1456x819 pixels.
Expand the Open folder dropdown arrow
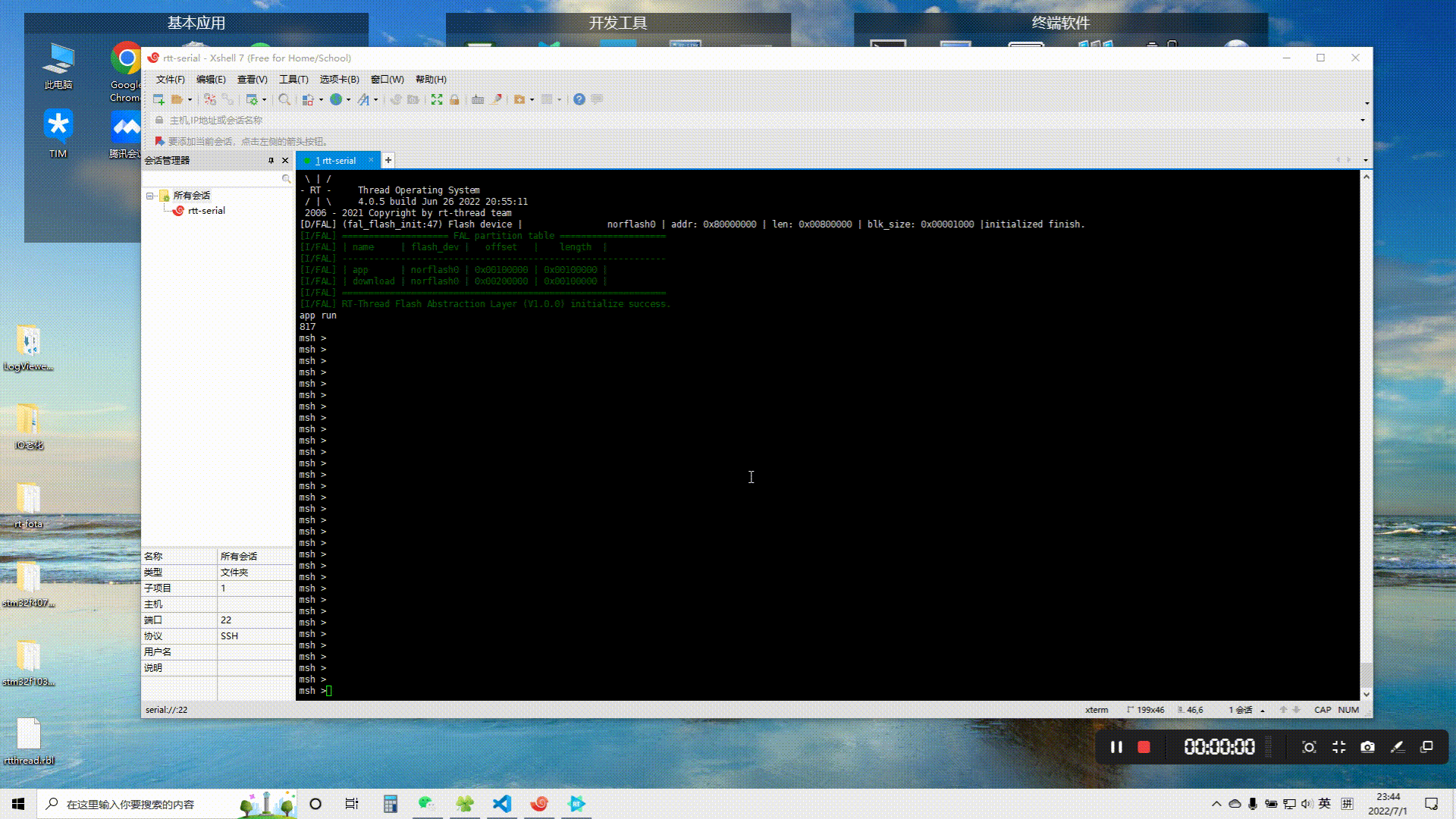coord(190,100)
